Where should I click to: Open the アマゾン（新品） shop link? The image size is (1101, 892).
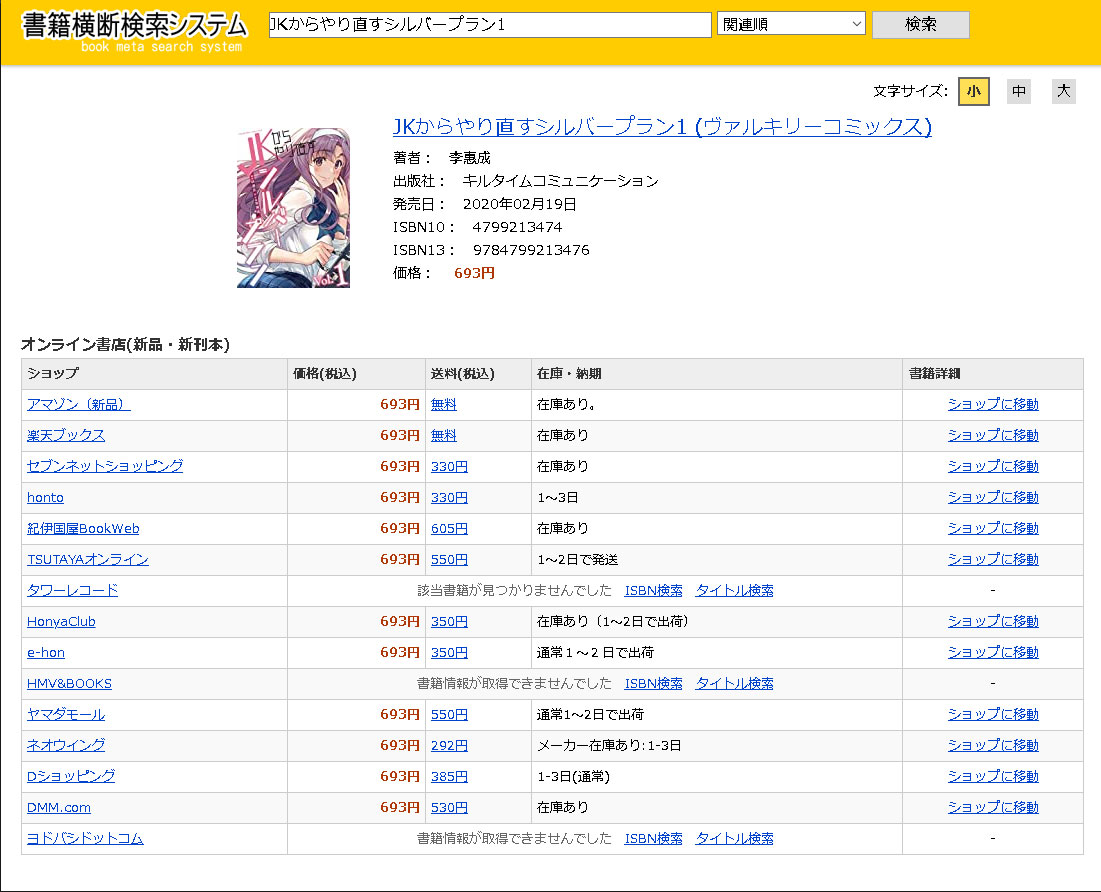point(79,405)
